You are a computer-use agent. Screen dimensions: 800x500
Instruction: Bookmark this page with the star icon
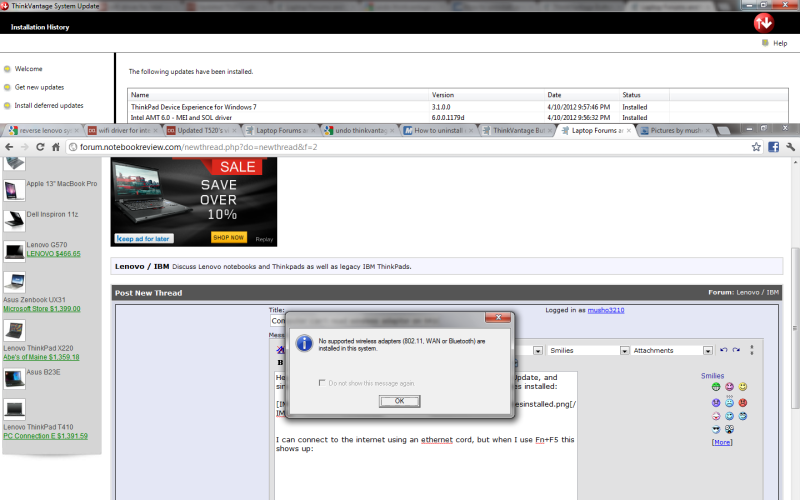coord(756,147)
